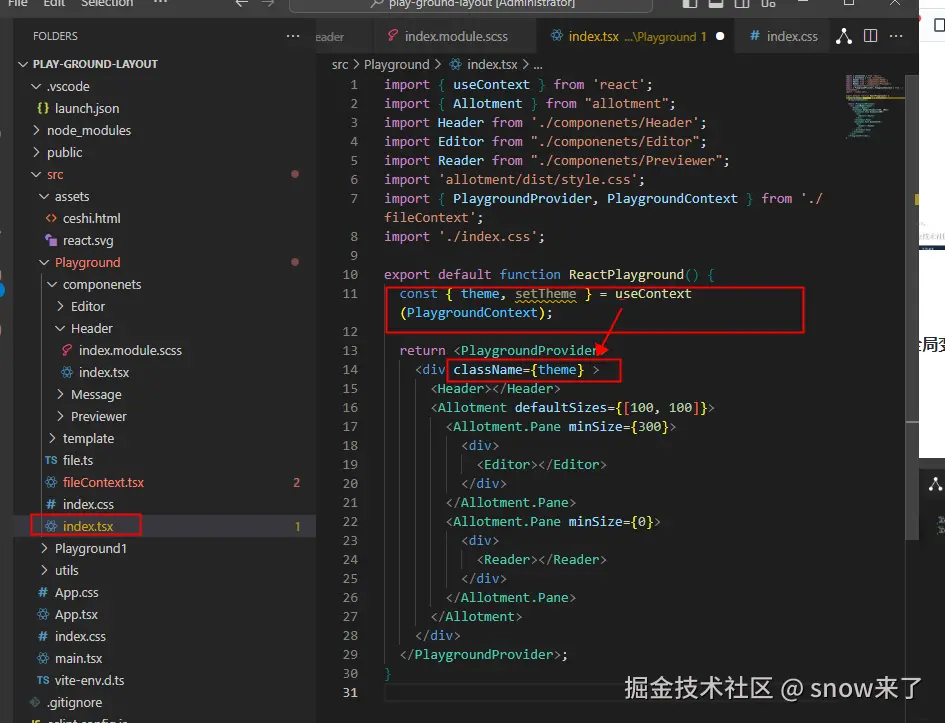945x723 pixels.
Task: Click 'defaultSizes' attribute on line 16
Action: 560,407
